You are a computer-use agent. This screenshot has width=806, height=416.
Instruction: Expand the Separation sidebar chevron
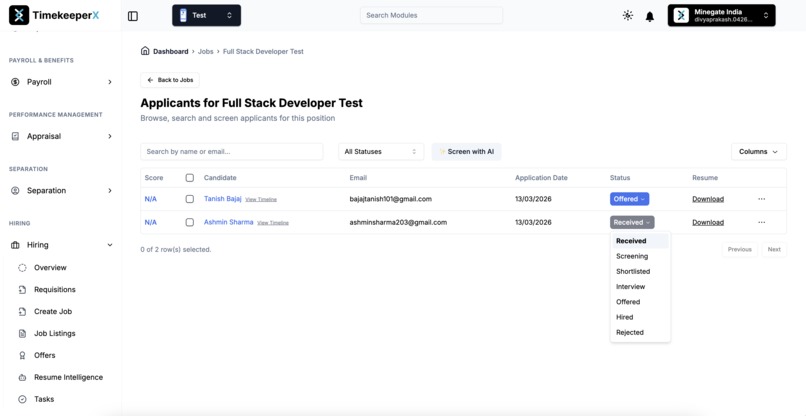pyautogui.click(x=110, y=190)
